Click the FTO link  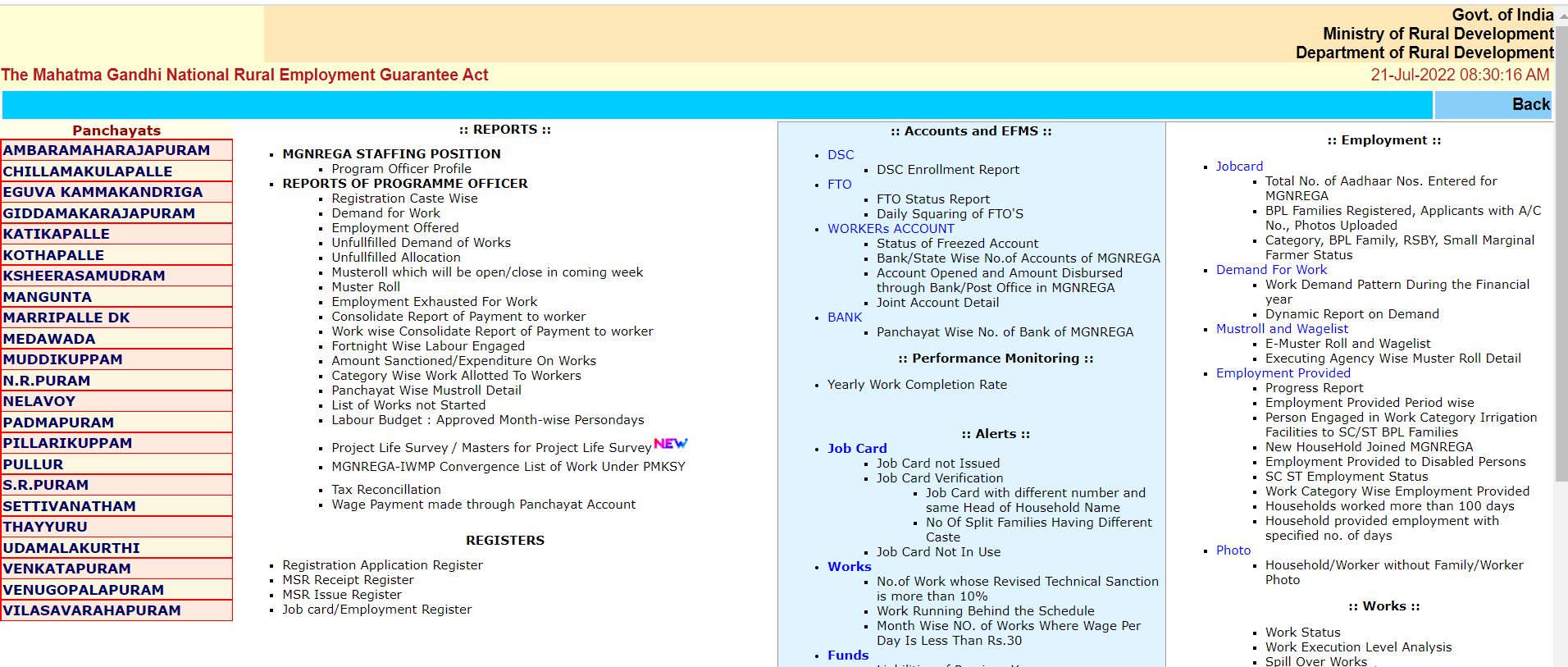[840, 185]
